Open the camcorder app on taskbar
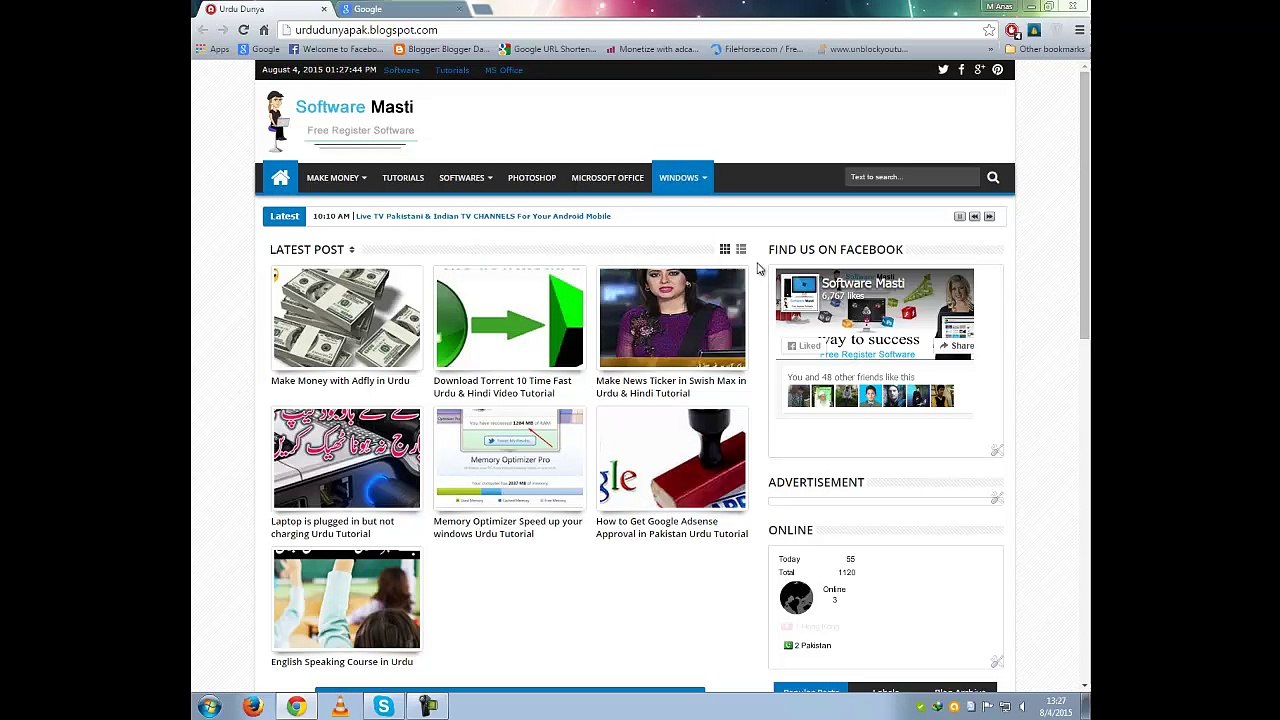Viewport: 1280px width, 720px height. click(428, 706)
